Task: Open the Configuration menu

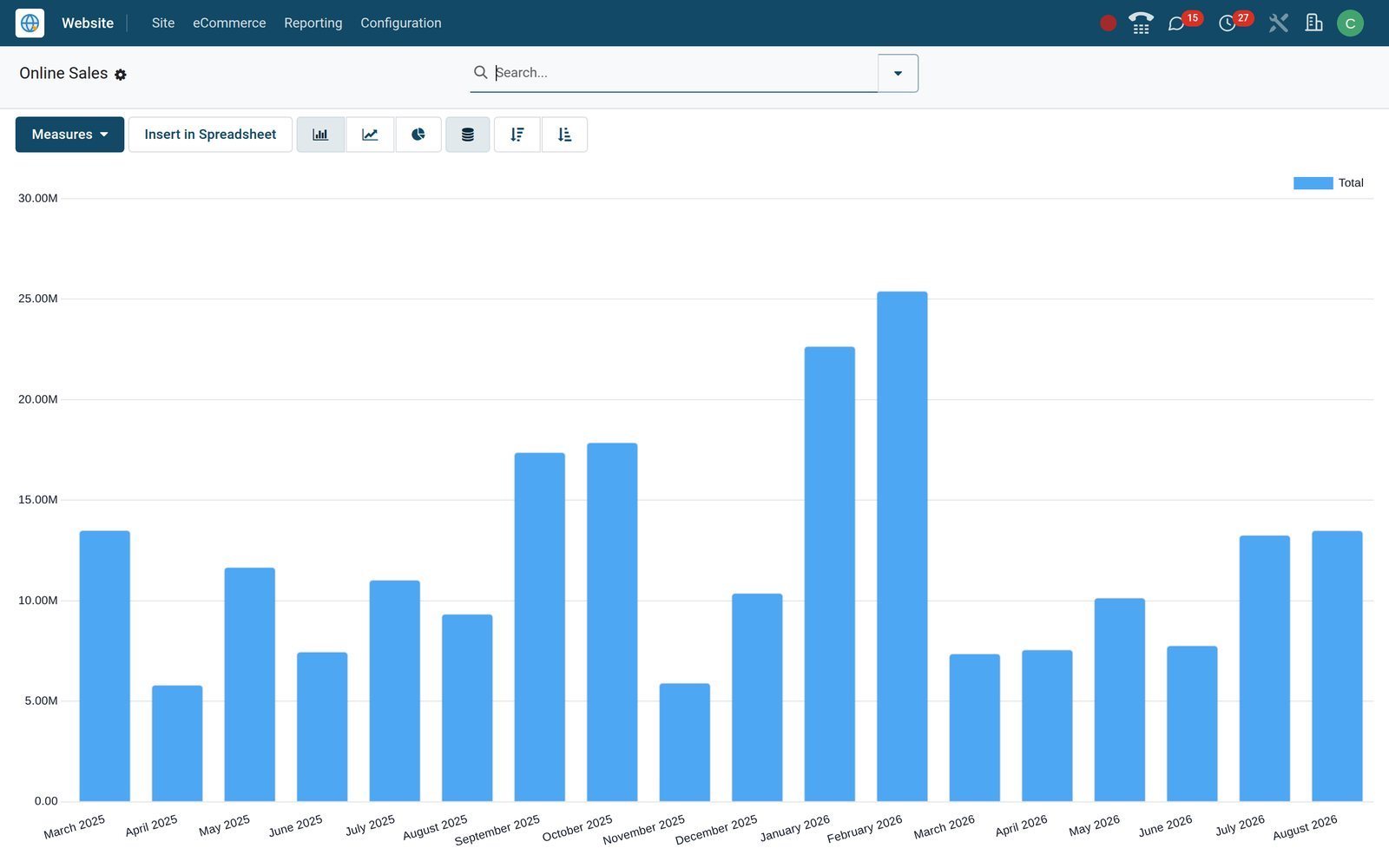Action: pos(401,23)
